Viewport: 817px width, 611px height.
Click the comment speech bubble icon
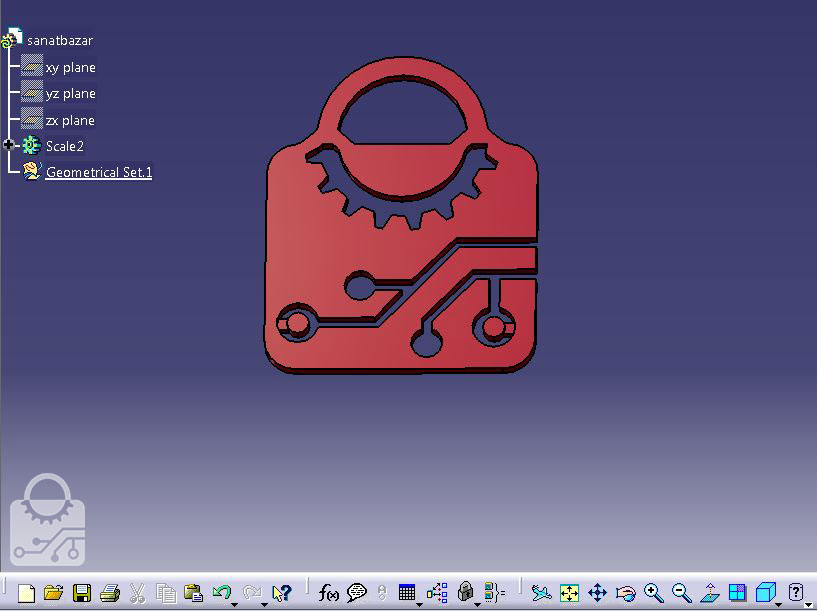357,593
